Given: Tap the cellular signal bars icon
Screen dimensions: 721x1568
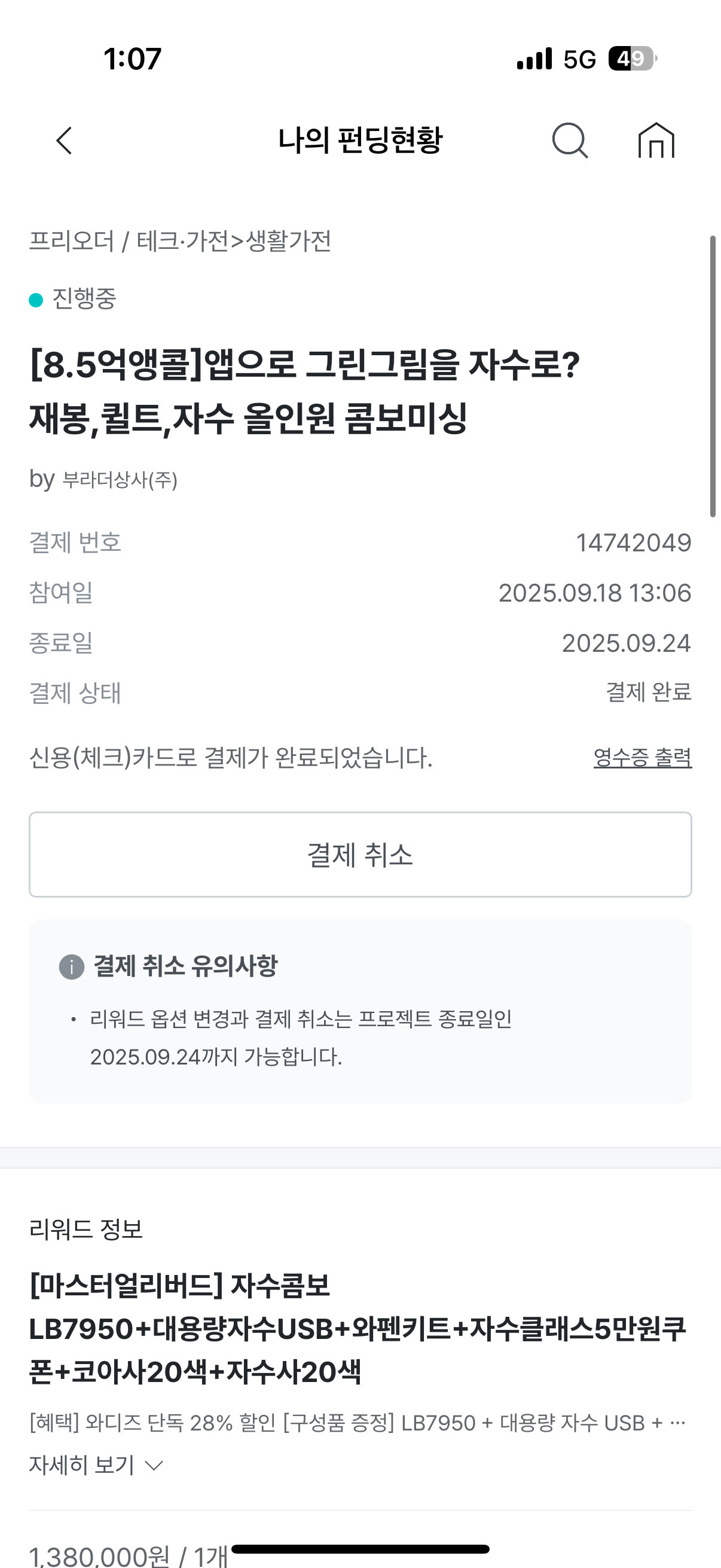Looking at the screenshot, I should point(534,59).
